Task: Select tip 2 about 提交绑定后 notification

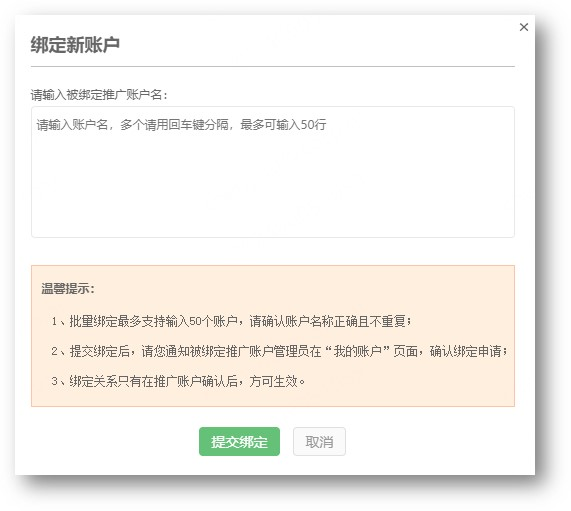Action: point(279,351)
